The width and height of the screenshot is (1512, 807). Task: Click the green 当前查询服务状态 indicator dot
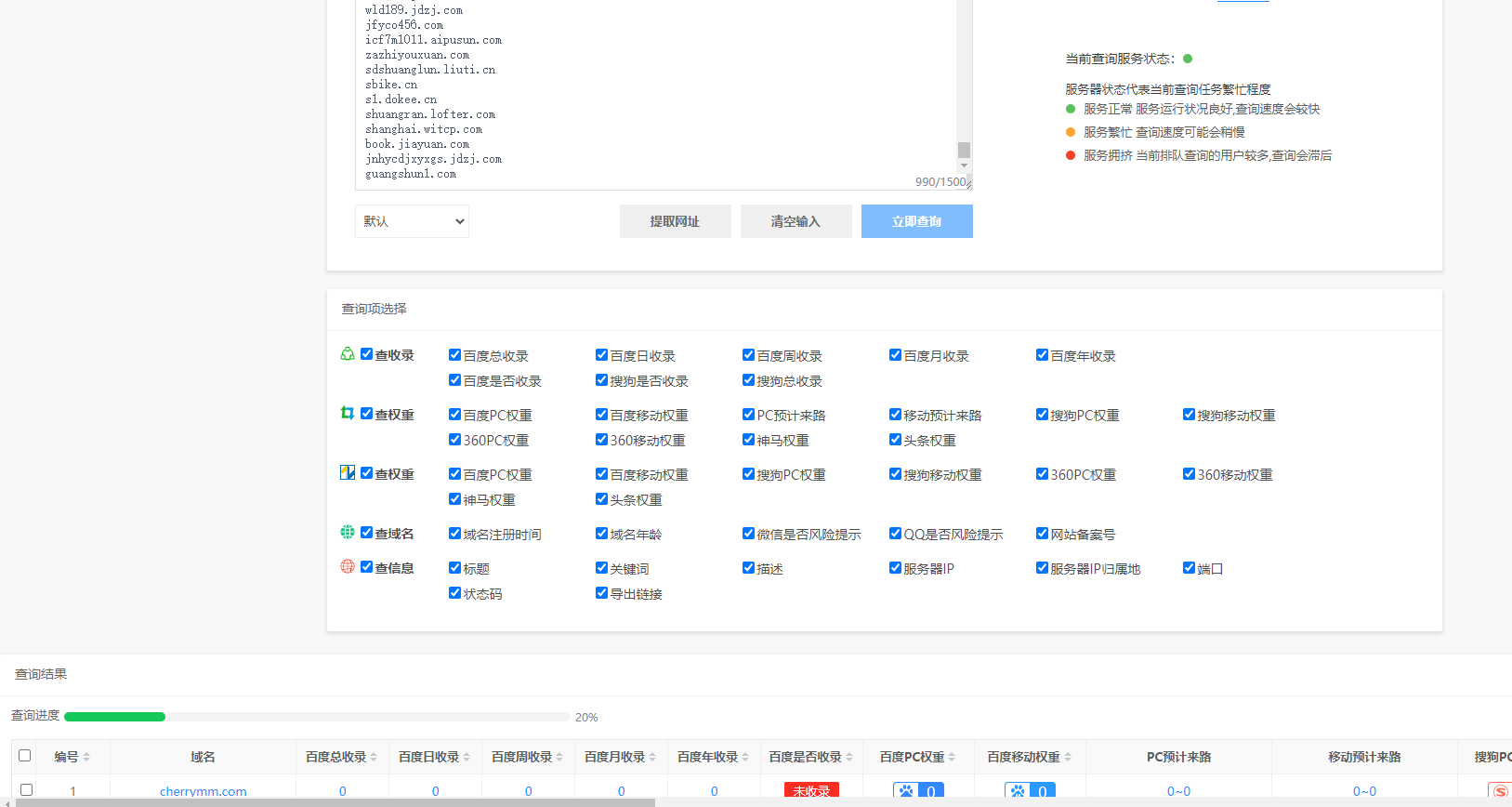pos(1188,59)
